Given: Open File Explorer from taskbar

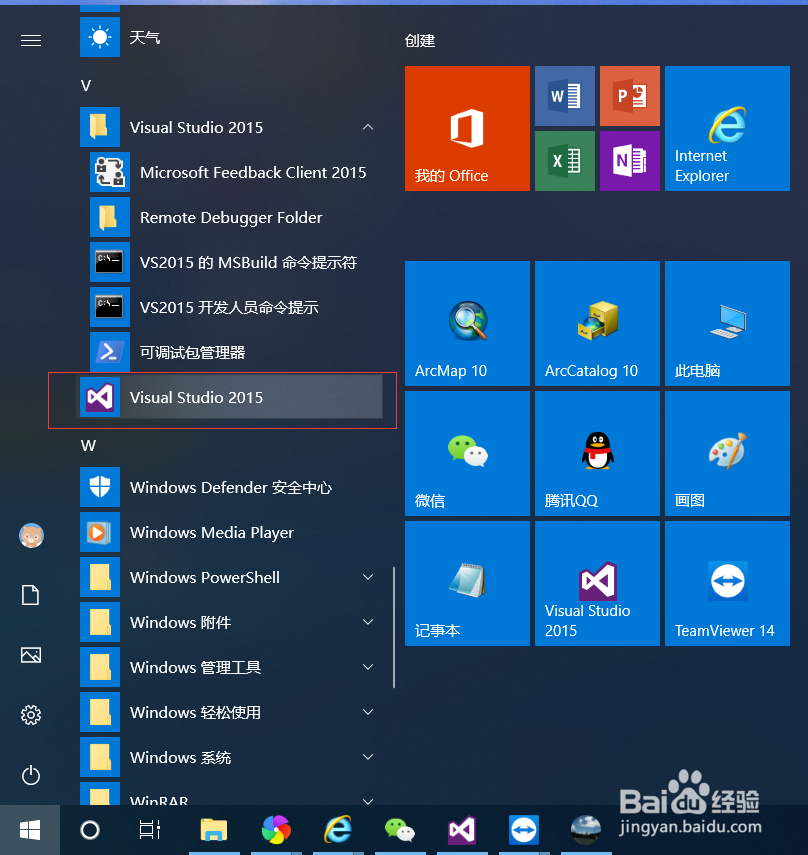Looking at the screenshot, I should 214,830.
